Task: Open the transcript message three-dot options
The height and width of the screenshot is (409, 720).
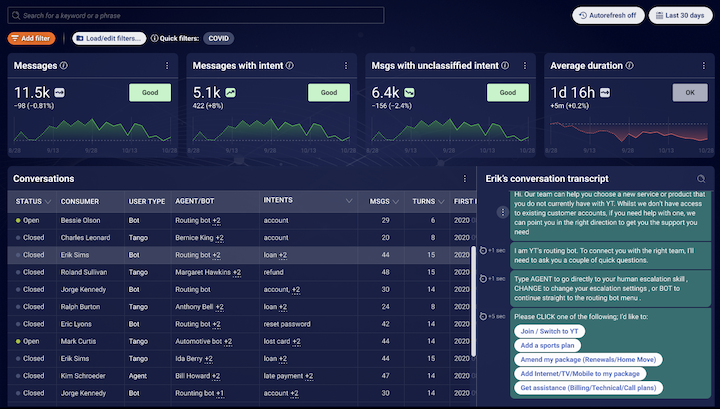Action: coord(502,212)
